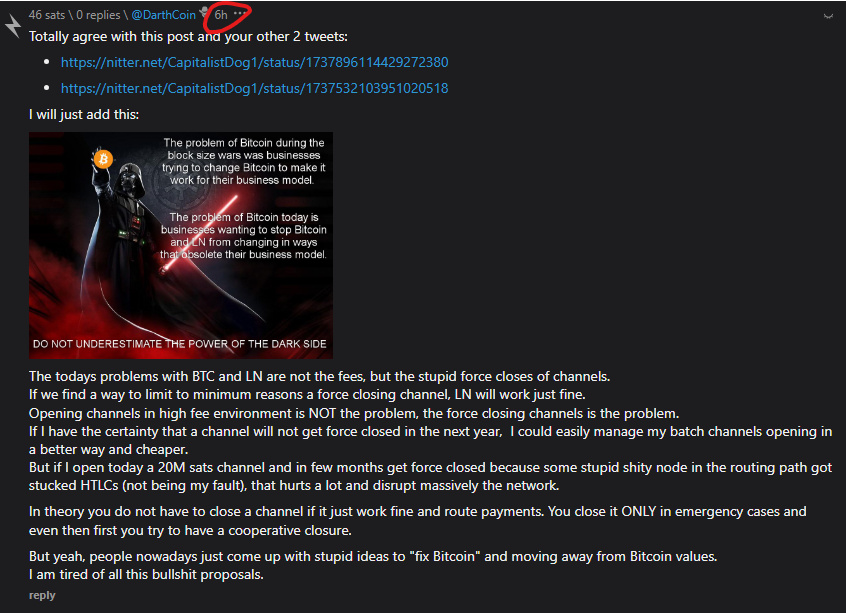The height and width of the screenshot is (613, 846).
Task: Click the 'Totally agree with this post' line
Action: pyautogui.click(x=188, y=37)
